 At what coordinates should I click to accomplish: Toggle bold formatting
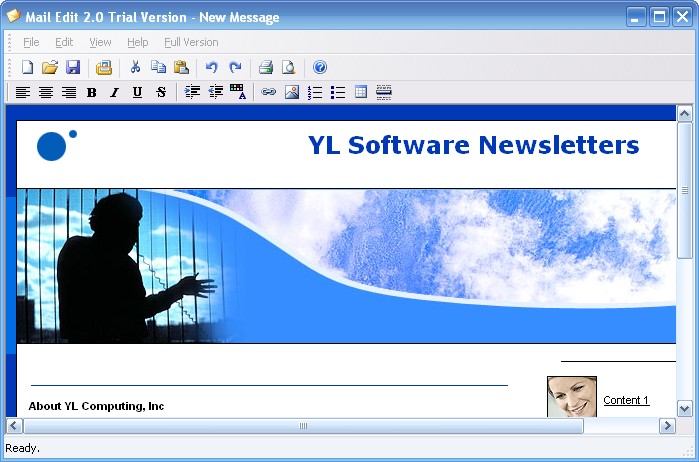coord(92,92)
